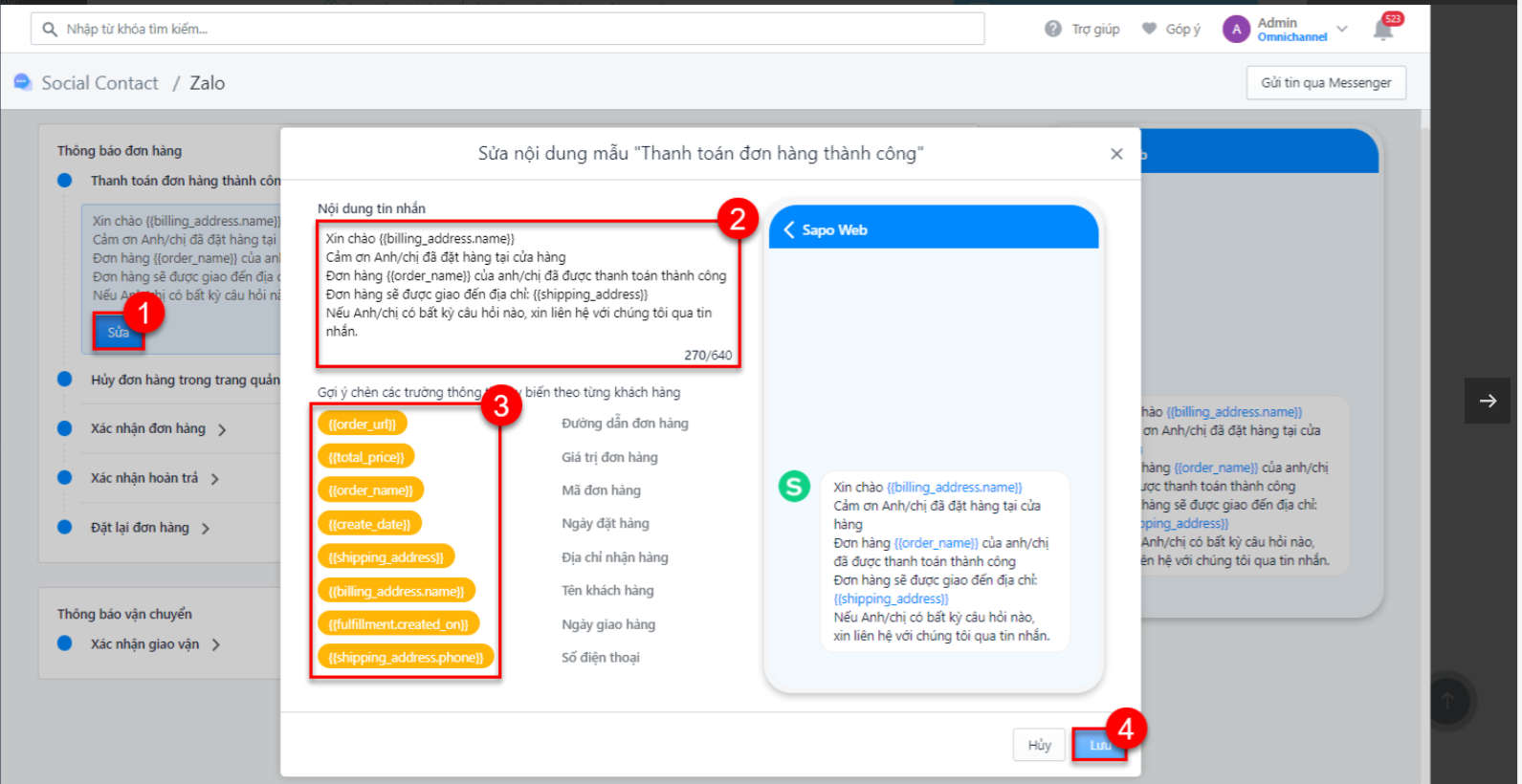This screenshot has height=784, width=1522.
Task: Click the Số điện thoại description
Action: coord(601,658)
